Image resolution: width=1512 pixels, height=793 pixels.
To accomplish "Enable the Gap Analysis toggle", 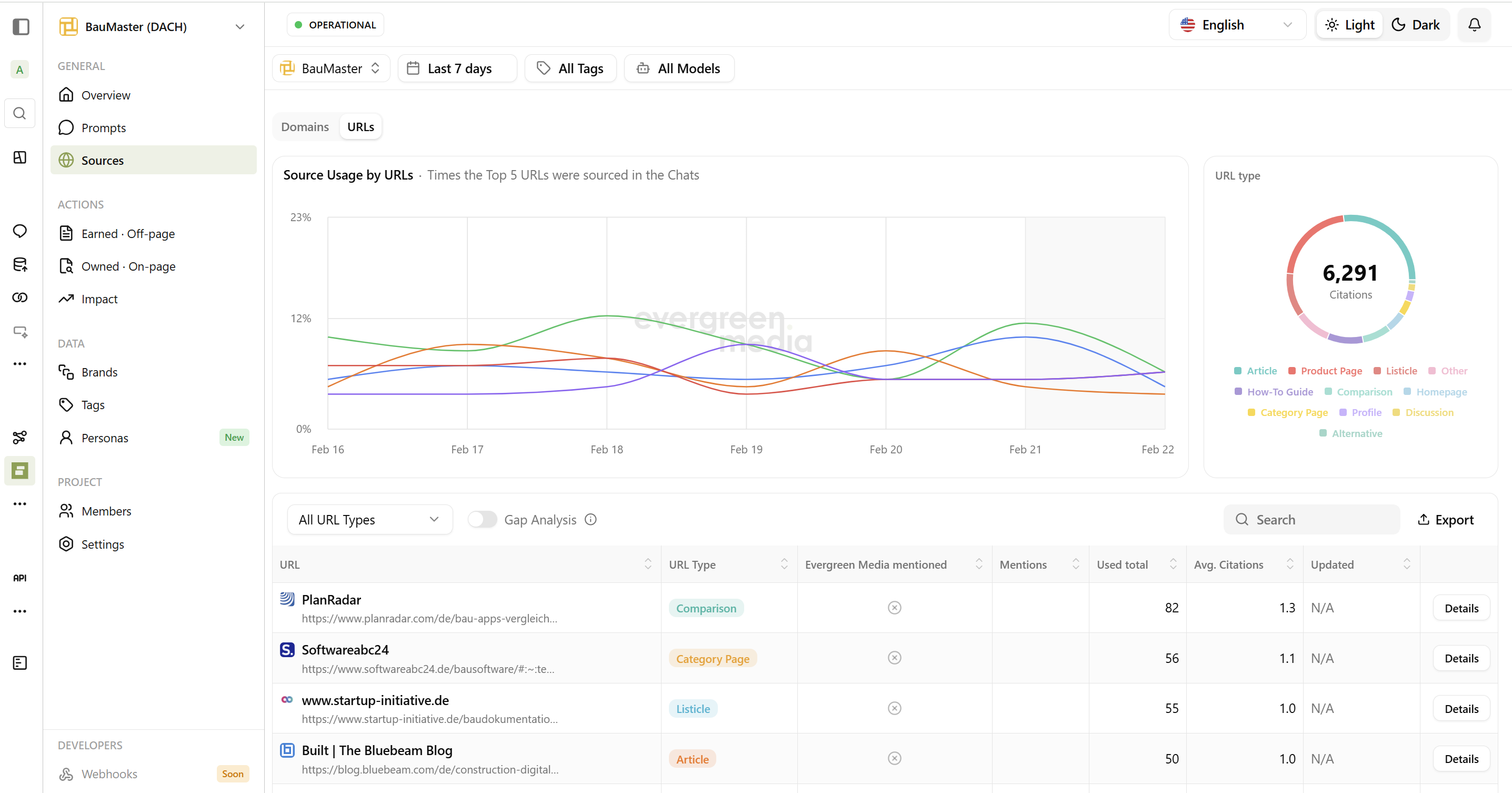I will (482, 519).
